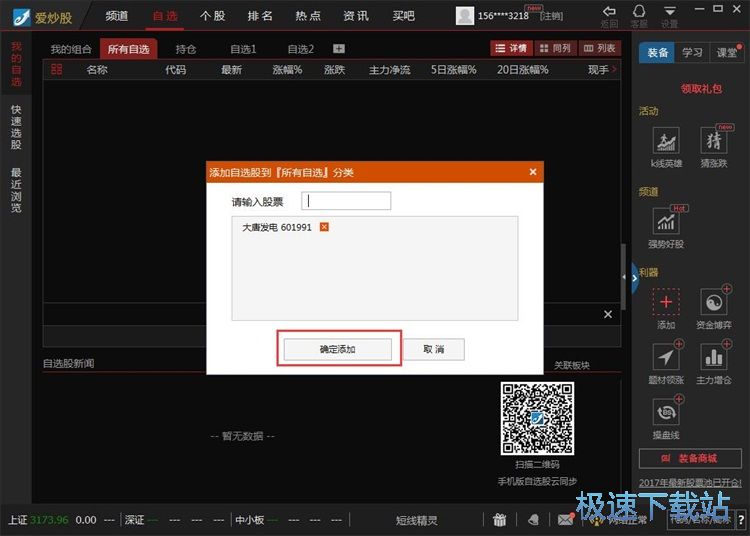Add a new watchlist group with plus icon
Viewport: 750px width, 536px height.
339,49
